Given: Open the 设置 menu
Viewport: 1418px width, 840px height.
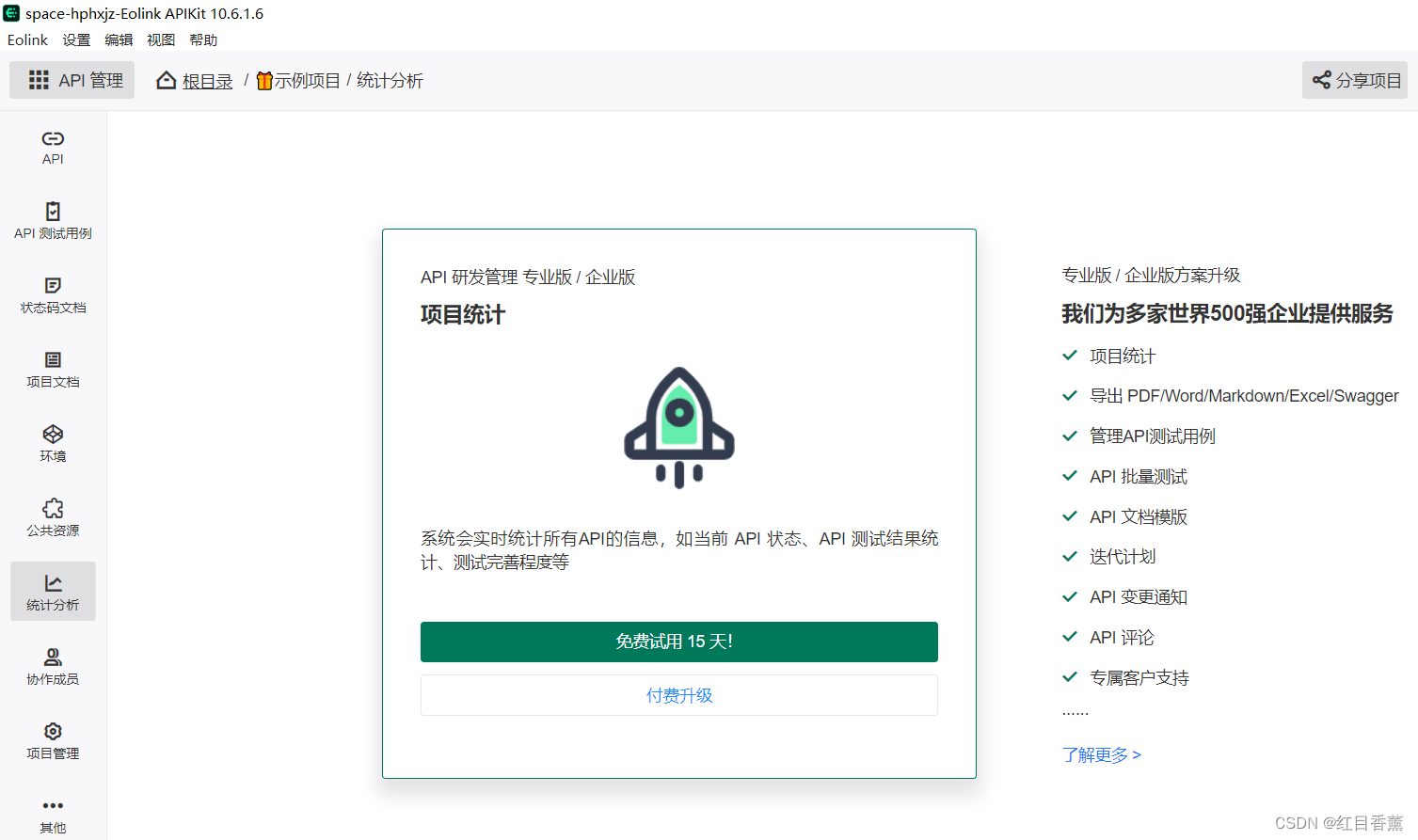Looking at the screenshot, I should click(x=76, y=40).
